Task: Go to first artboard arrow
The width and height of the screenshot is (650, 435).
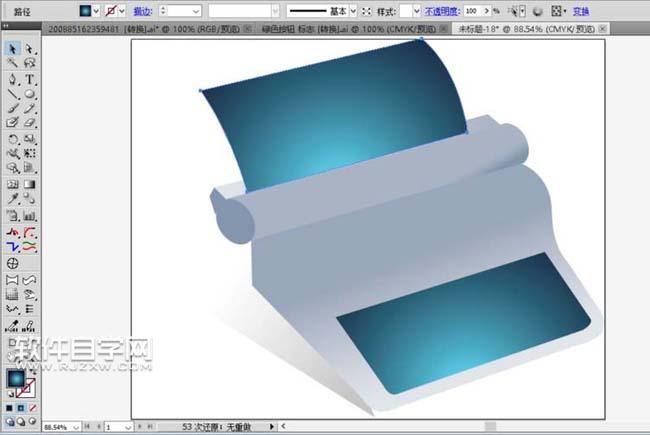Action: pos(87,426)
